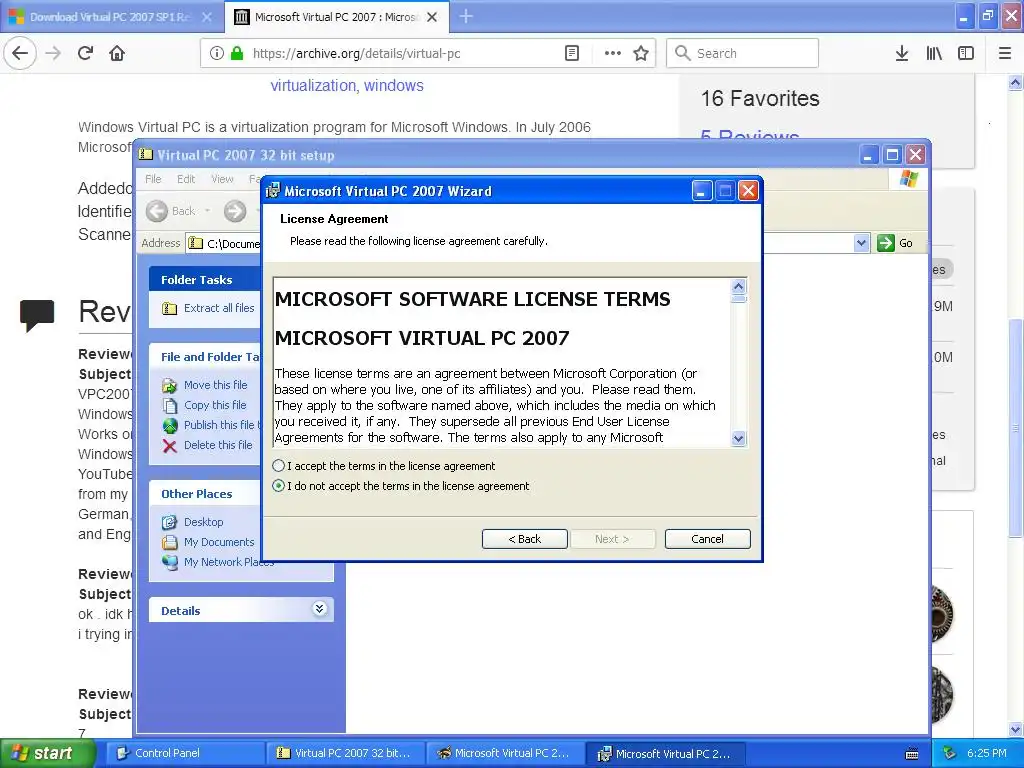
Task: Switch to 'Download Virtual PC 2007 SP1' tab
Action: [109, 17]
